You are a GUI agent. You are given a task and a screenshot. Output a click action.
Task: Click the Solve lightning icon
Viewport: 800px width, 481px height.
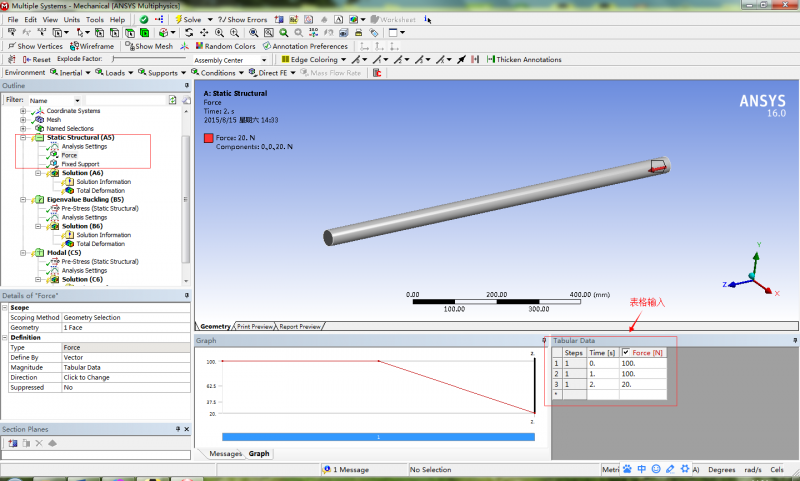point(178,19)
